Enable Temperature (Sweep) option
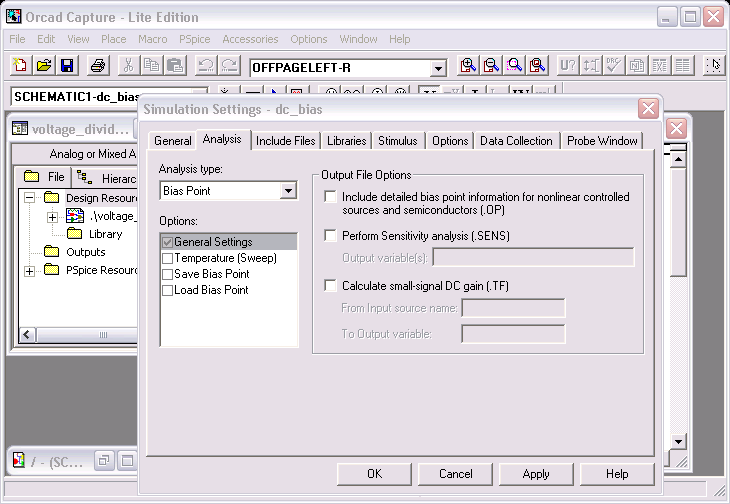730x504 pixels. tap(167, 258)
